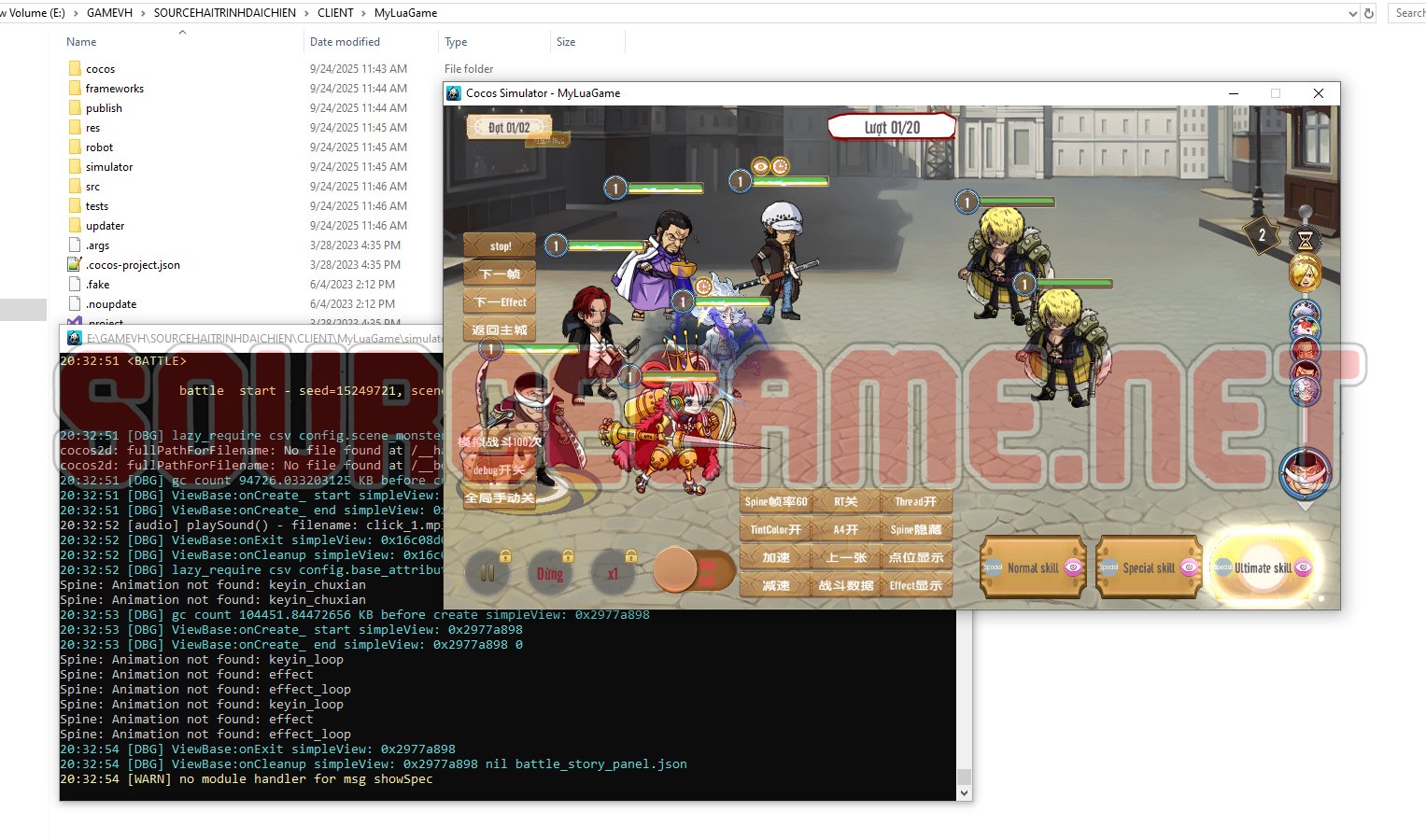1426x840 pixels.
Task: Click the large Whitebeard portrait in turn timeline
Action: pyautogui.click(x=1305, y=472)
